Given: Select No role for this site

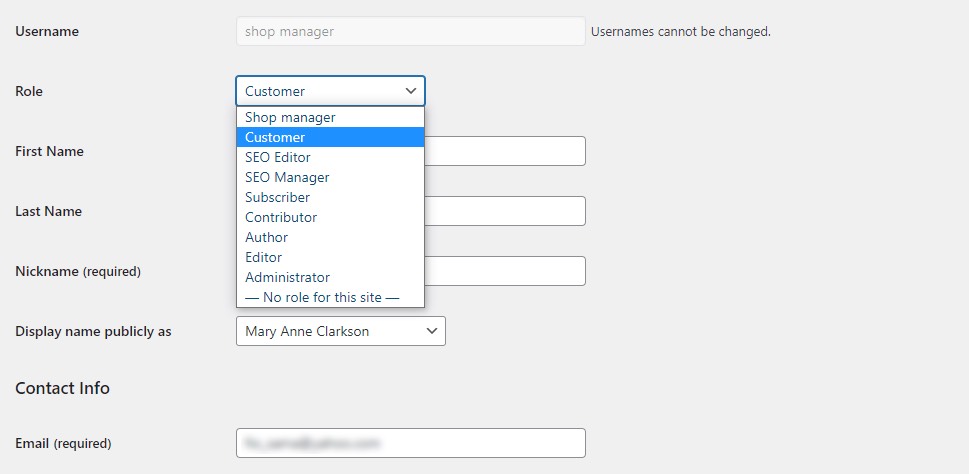Looking at the screenshot, I should (330, 297).
